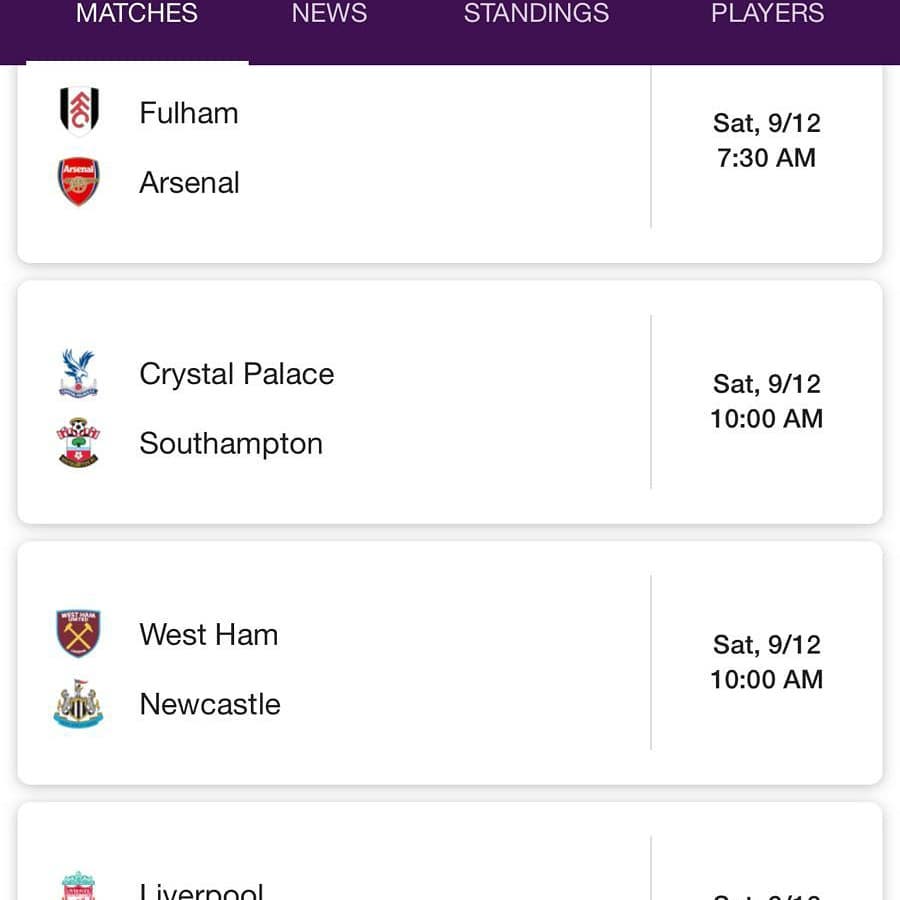Switch to the Matches tab
Viewport: 900px width, 900px height.
[137, 13]
